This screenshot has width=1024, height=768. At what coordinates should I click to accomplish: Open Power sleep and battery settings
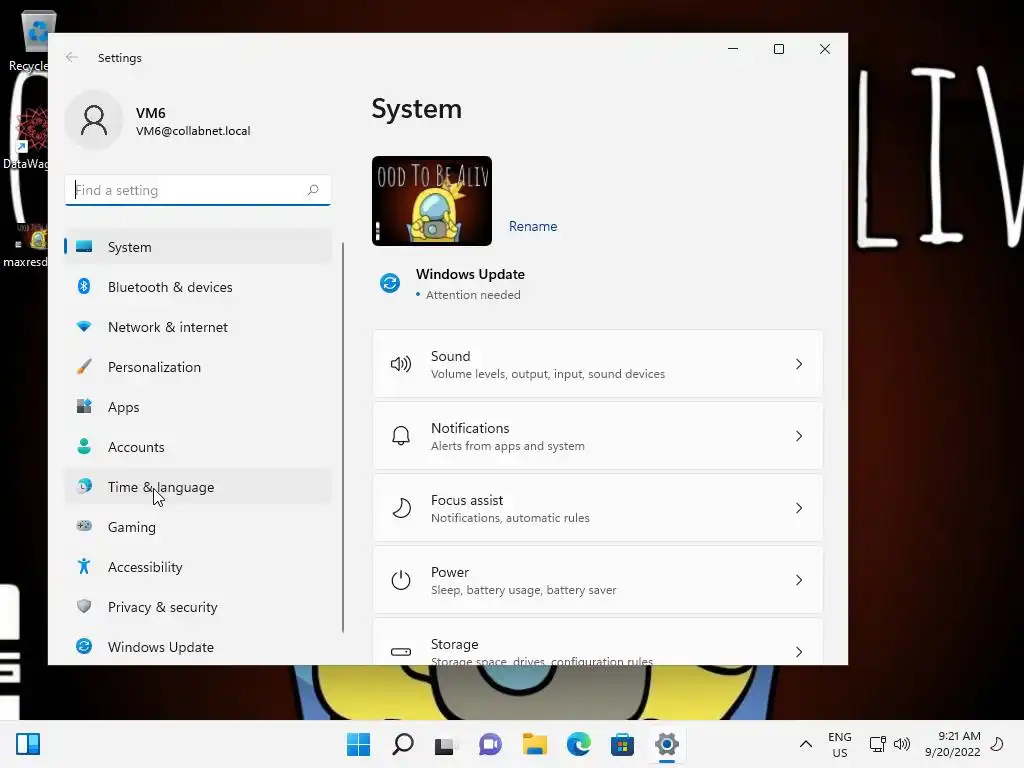coord(598,580)
